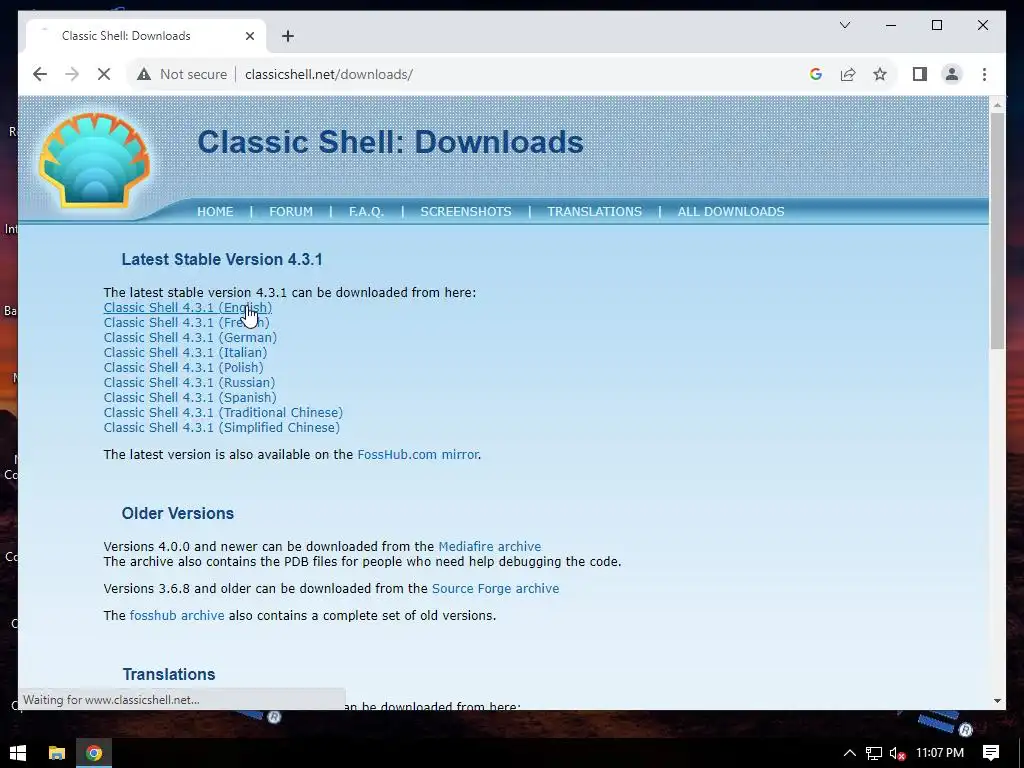
Task: Download Classic Shell 4.3.1 (Russian)
Action: coord(189,383)
